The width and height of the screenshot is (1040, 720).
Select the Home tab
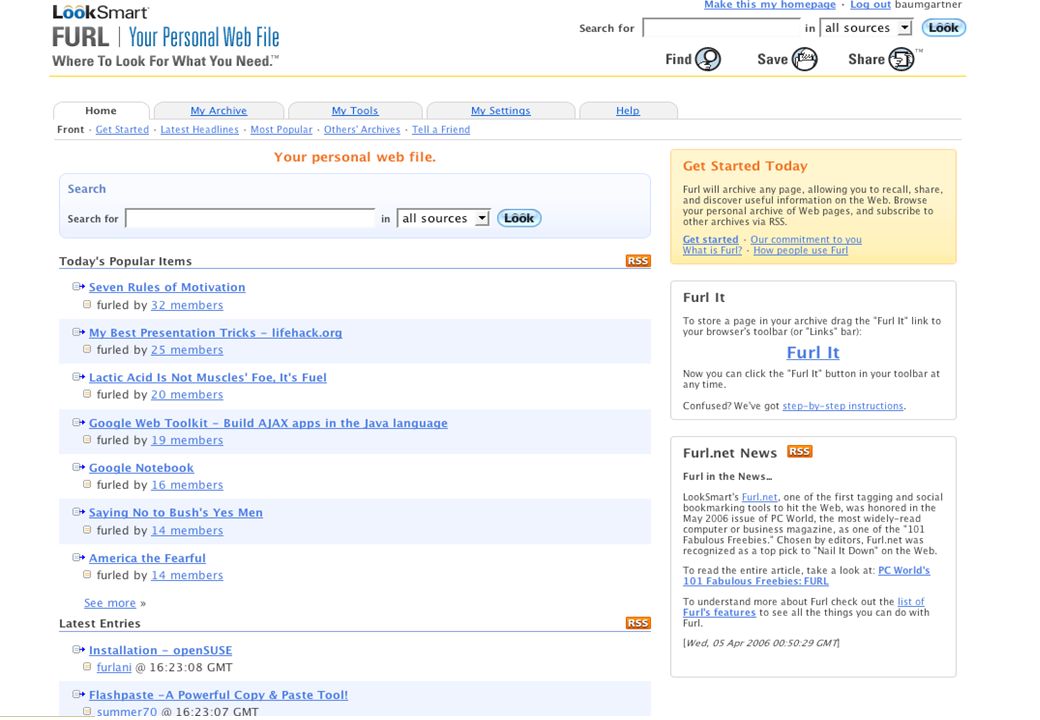(101, 111)
